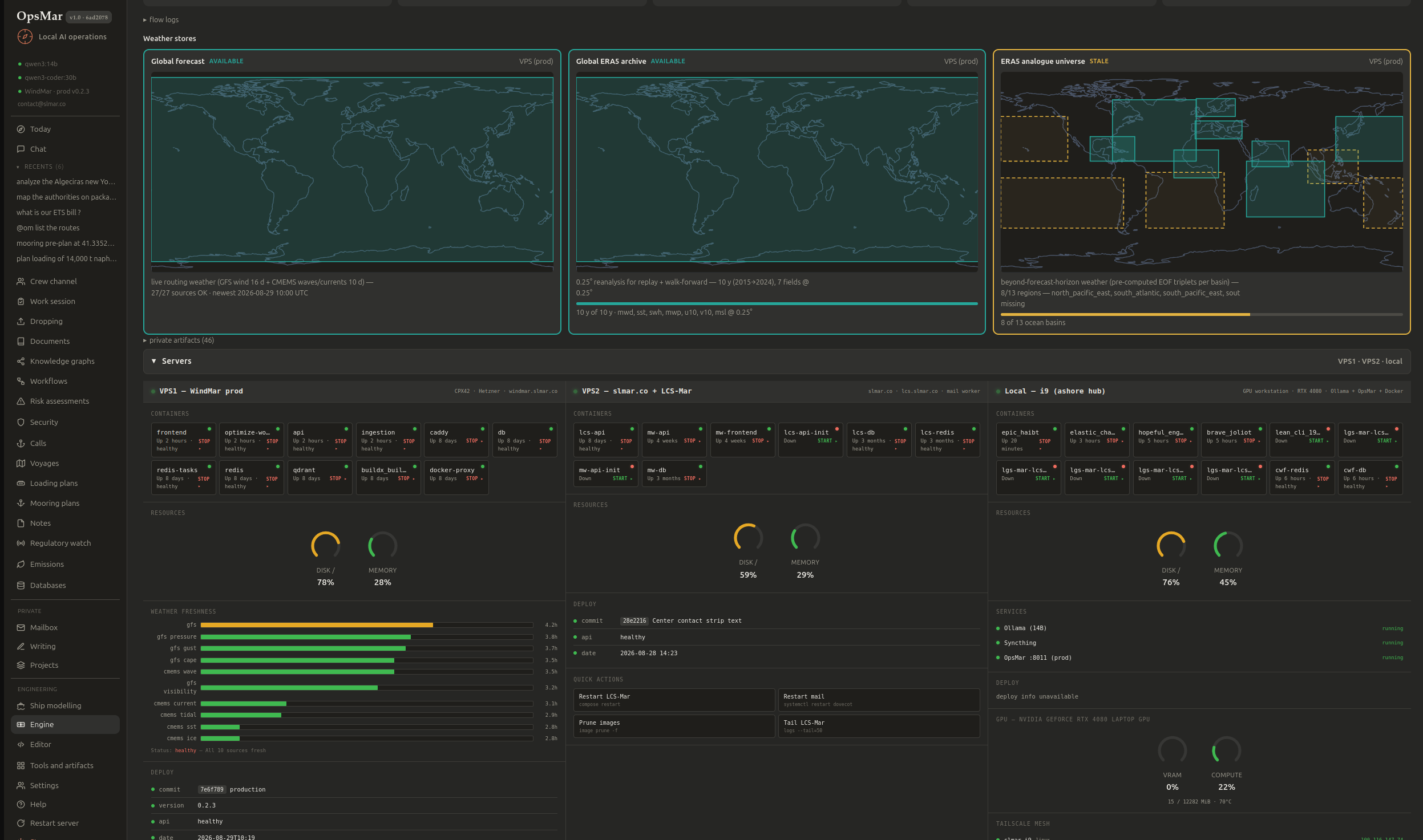Click the Projects layers icon

click(x=21, y=665)
